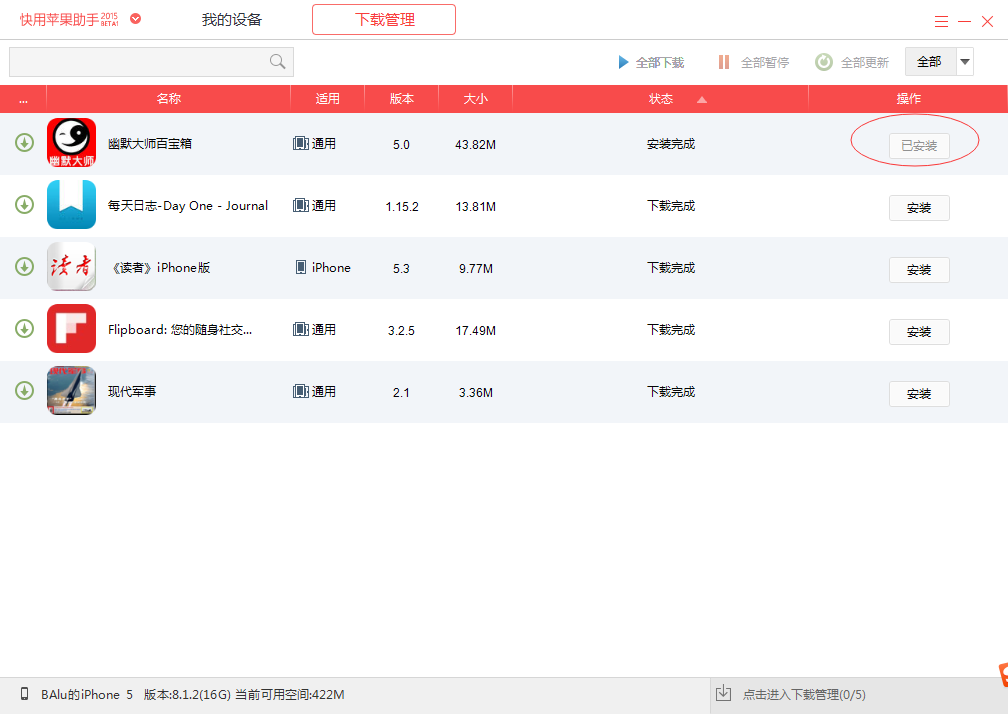This screenshot has width=1008, height=714.
Task: Click the 读者 app icon
Action: pyautogui.click(x=71, y=267)
